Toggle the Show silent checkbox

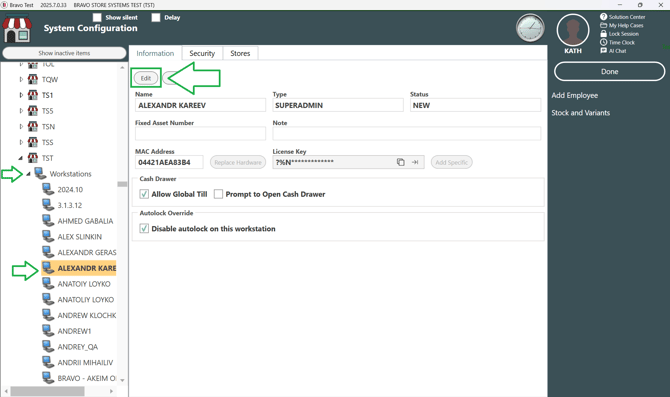97,18
